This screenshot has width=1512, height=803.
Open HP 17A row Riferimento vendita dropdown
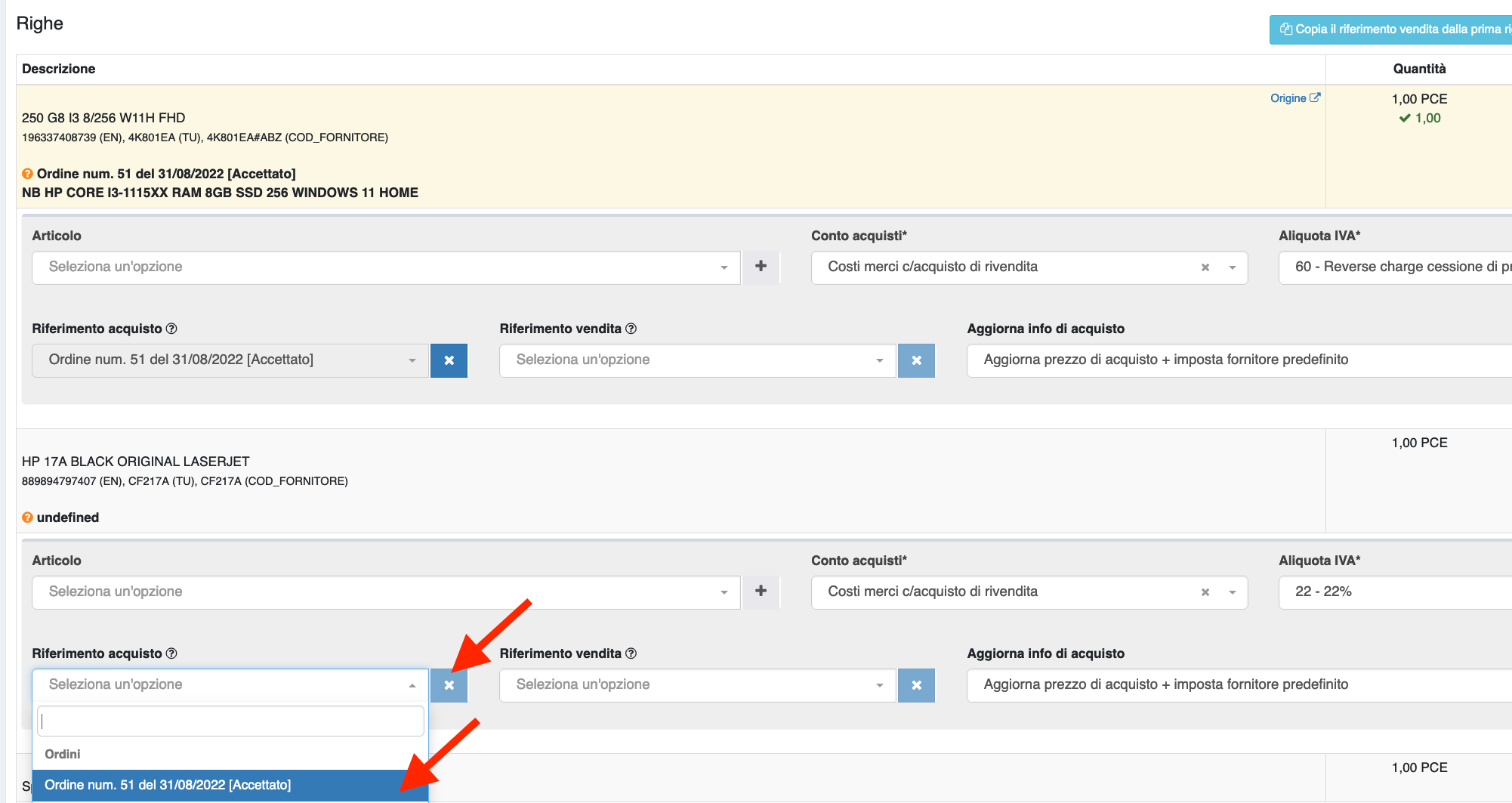click(x=698, y=685)
